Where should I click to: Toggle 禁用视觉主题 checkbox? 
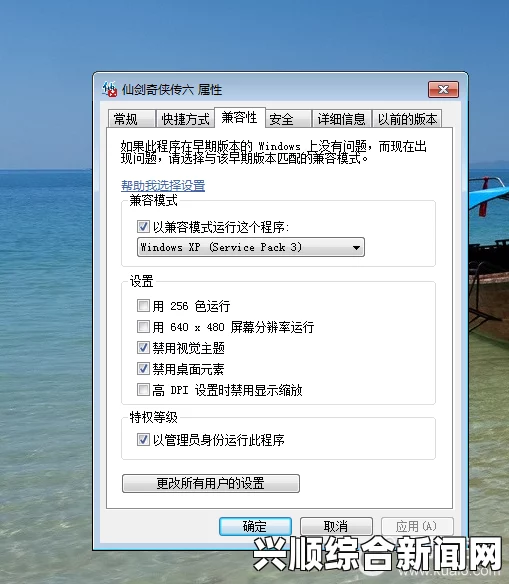coord(143,347)
